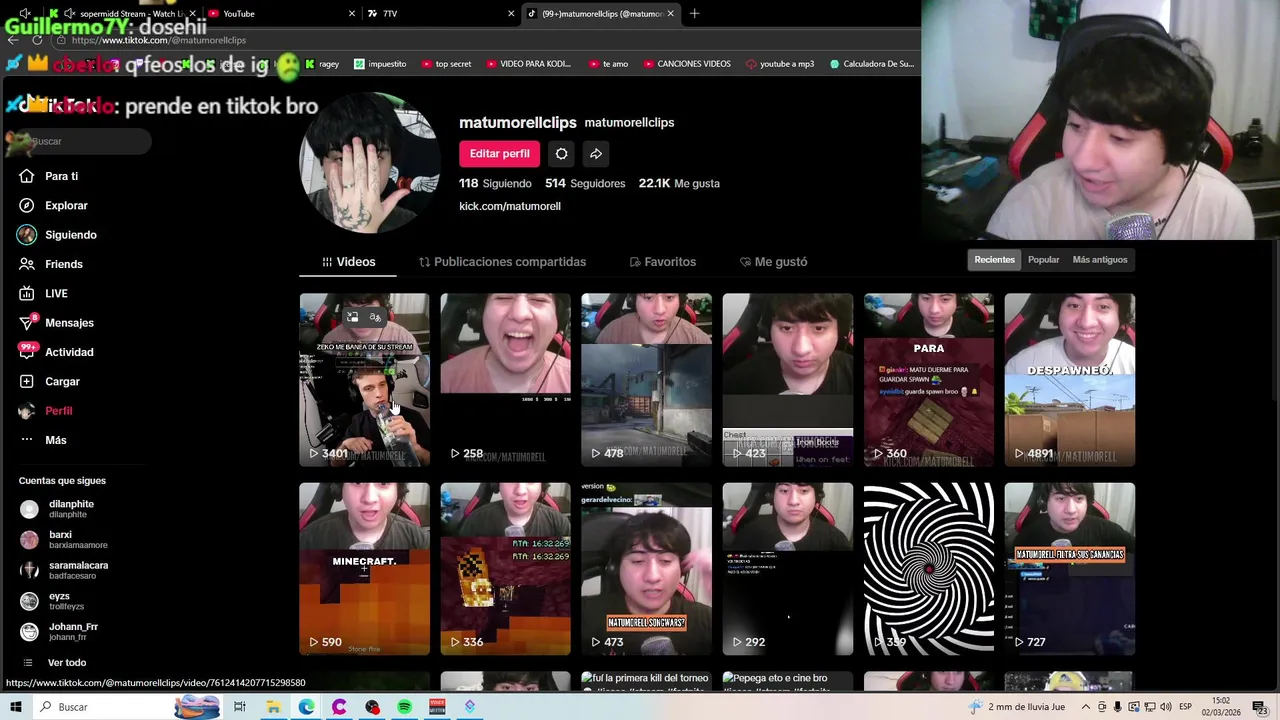Viewport: 1280px width, 720px height.
Task: Open top secret bookmark
Action: tap(446, 64)
